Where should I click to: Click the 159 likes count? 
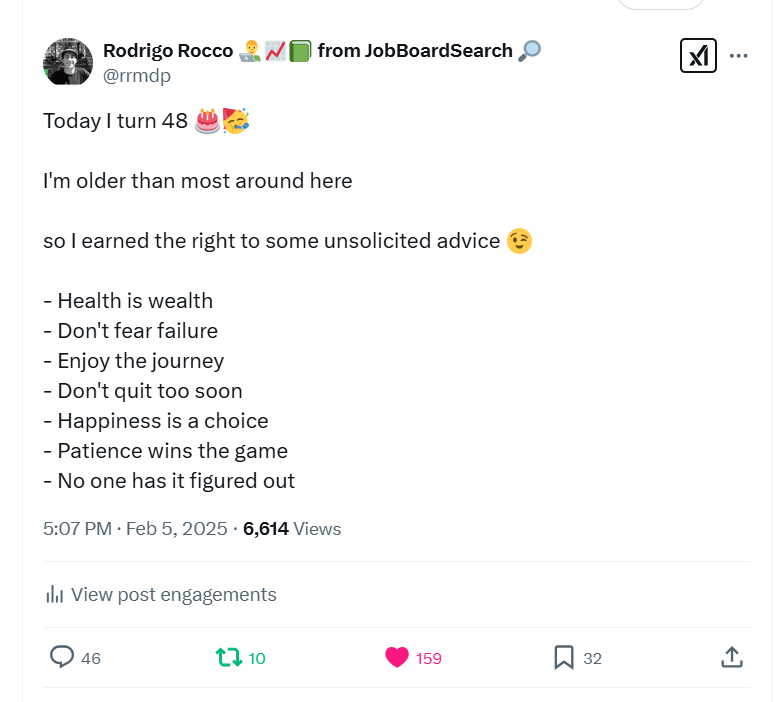click(429, 658)
